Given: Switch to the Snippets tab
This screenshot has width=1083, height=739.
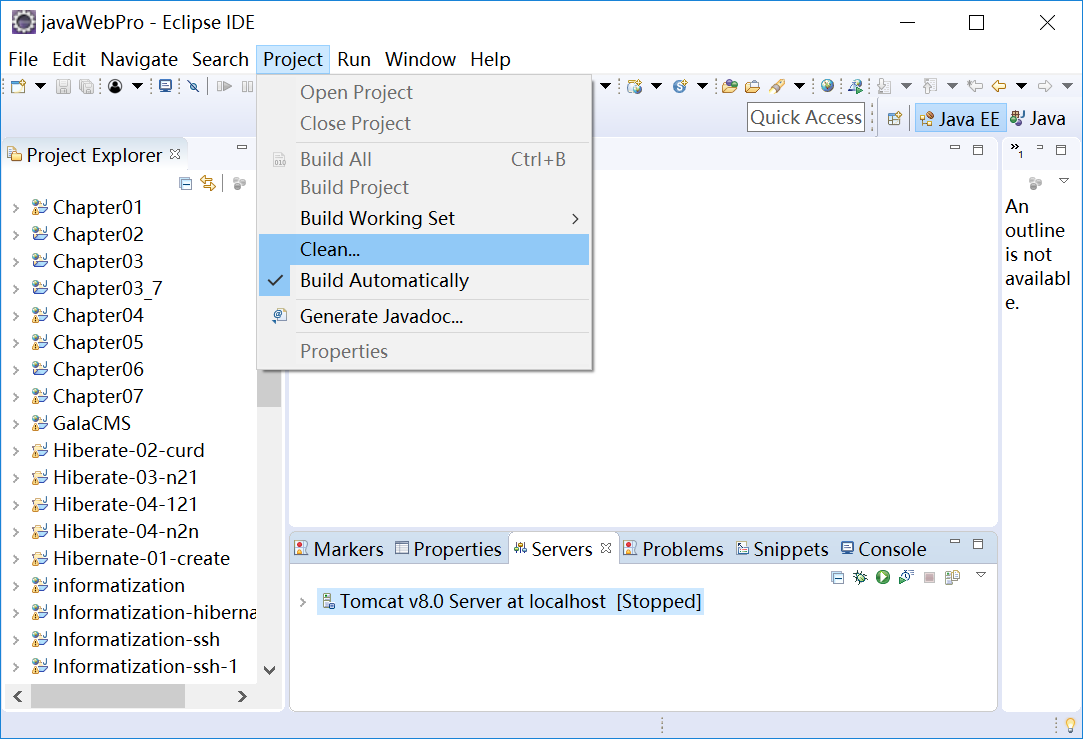Looking at the screenshot, I should 783,549.
